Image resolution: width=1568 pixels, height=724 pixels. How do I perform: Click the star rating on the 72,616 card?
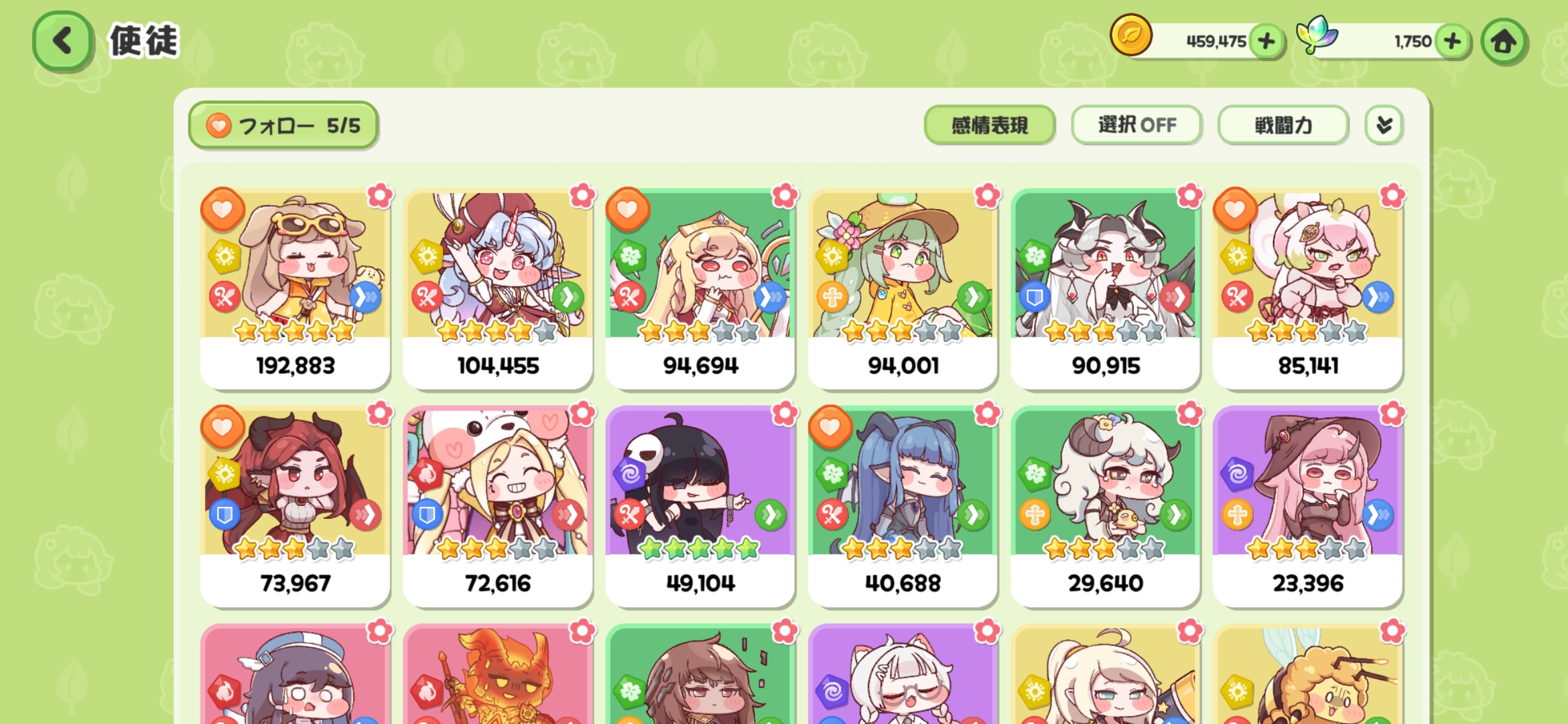[x=498, y=549]
